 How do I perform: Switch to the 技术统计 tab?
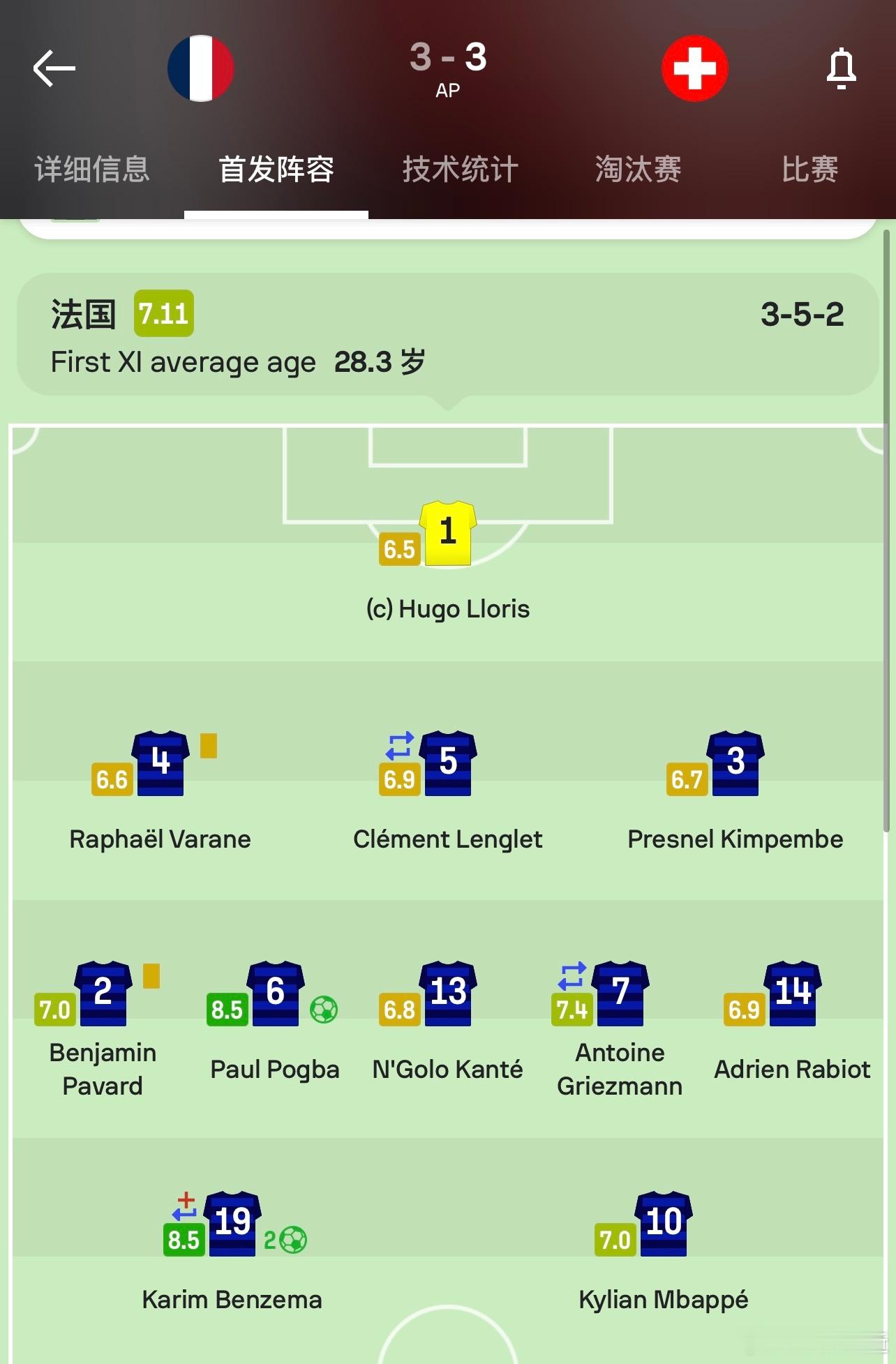pyautogui.click(x=461, y=169)
